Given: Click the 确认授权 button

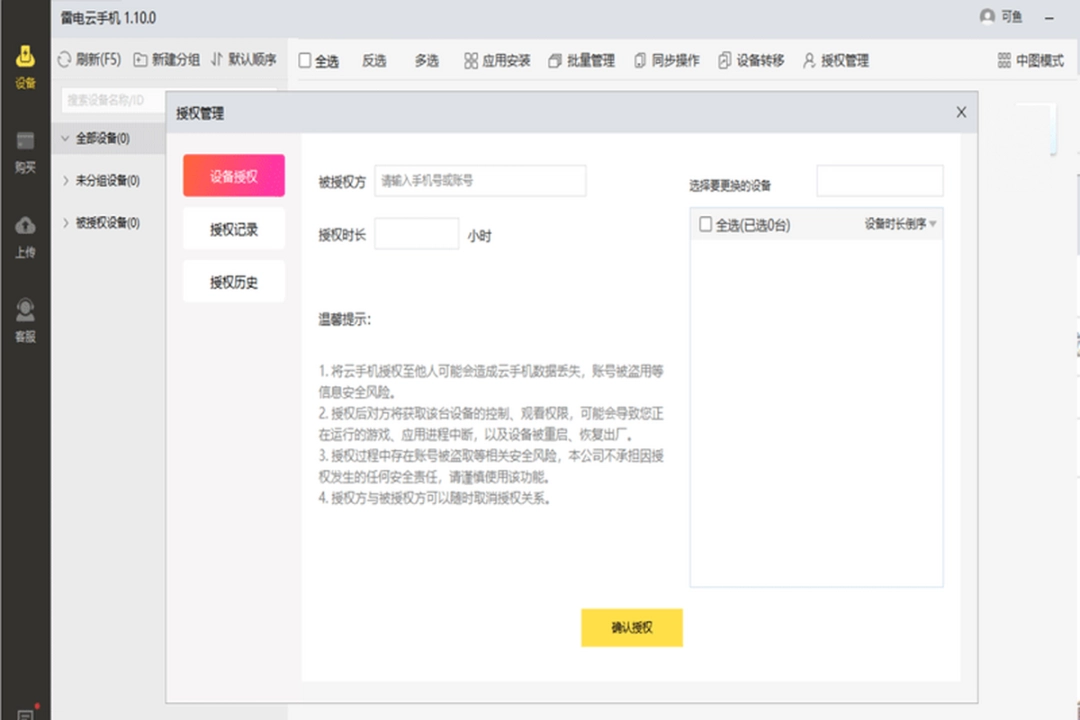Looking at the screenshot, I should (x=631, y=628).
